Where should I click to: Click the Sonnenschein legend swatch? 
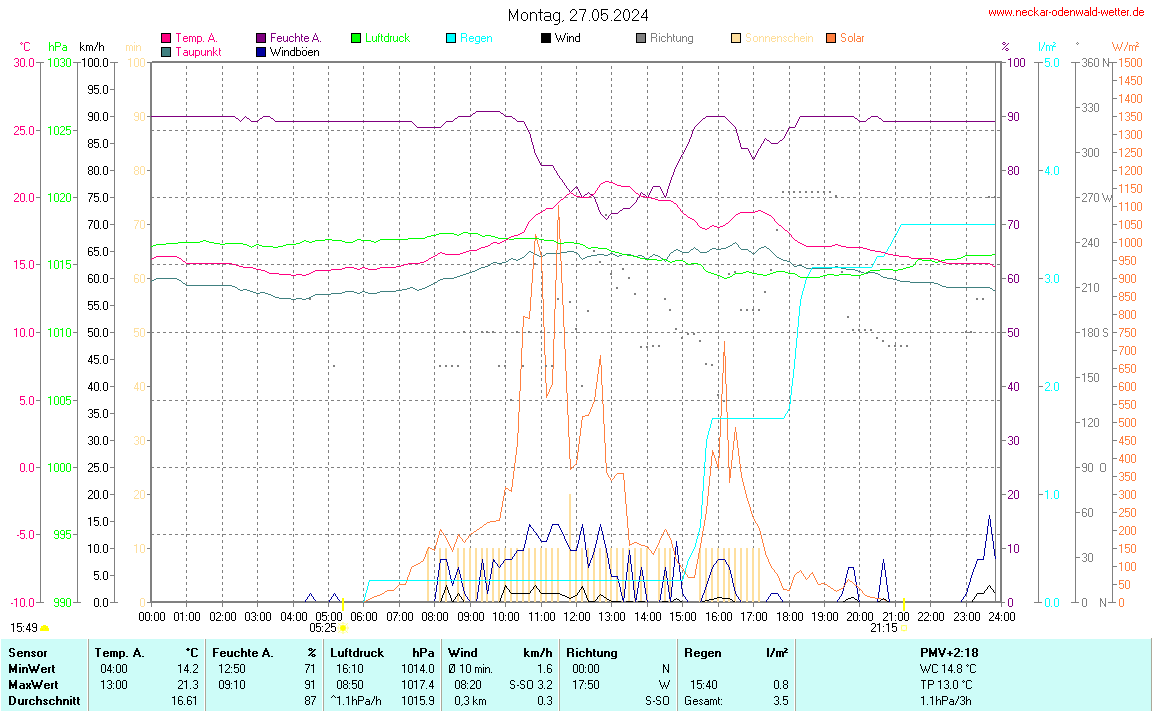click(736, 38)
